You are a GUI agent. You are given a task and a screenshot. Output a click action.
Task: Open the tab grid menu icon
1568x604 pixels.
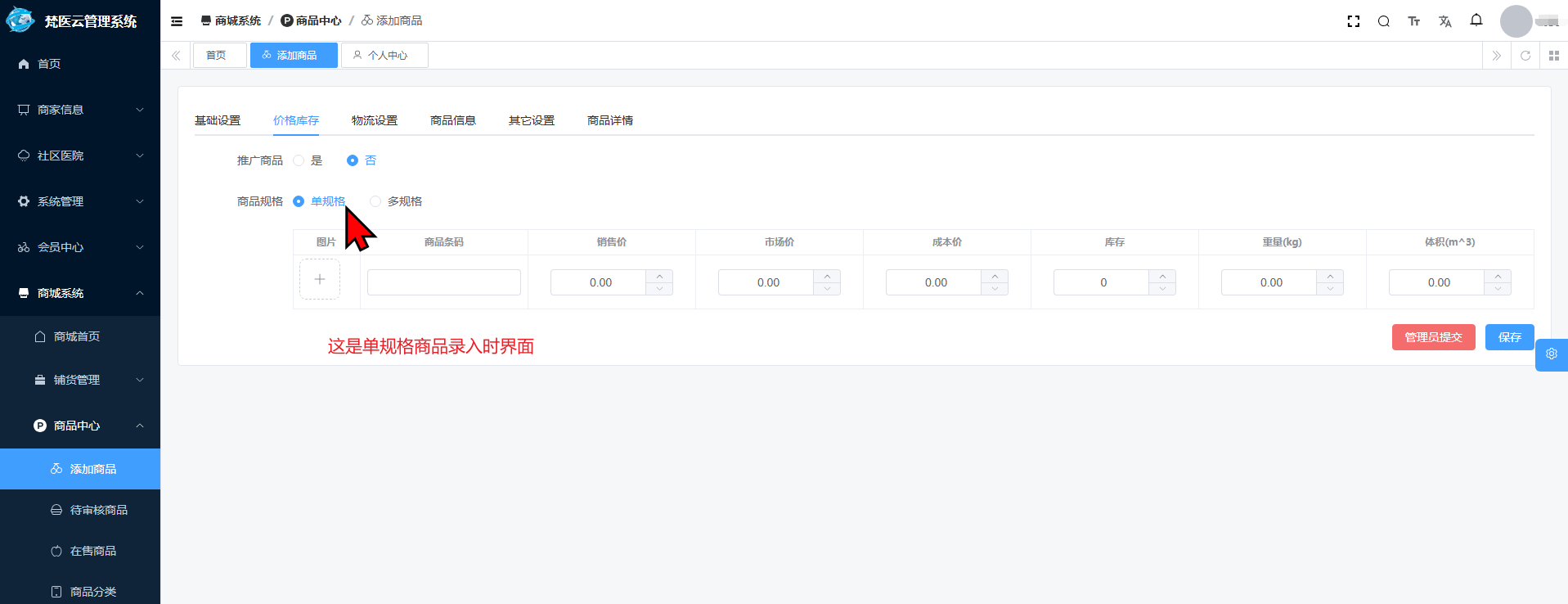pos(1554,56)
